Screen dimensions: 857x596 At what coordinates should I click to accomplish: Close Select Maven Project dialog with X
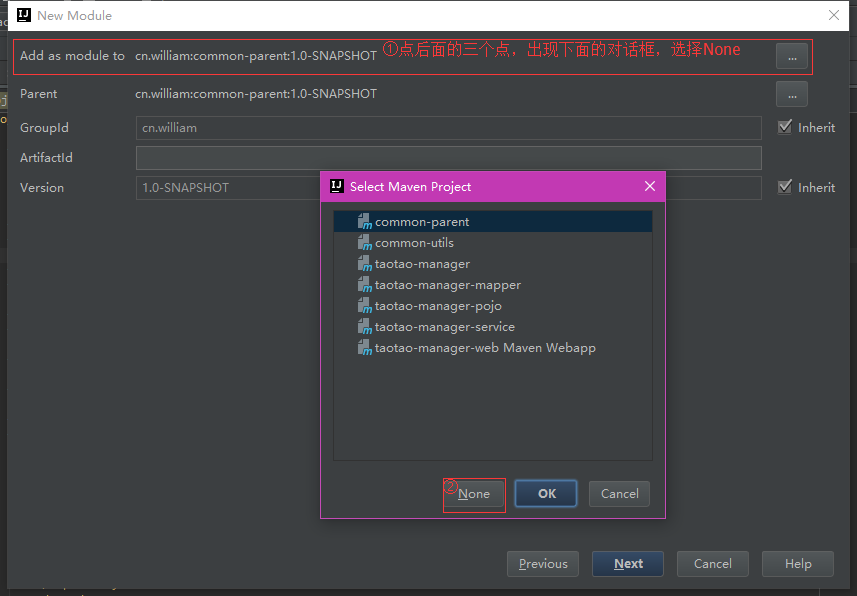650,186
